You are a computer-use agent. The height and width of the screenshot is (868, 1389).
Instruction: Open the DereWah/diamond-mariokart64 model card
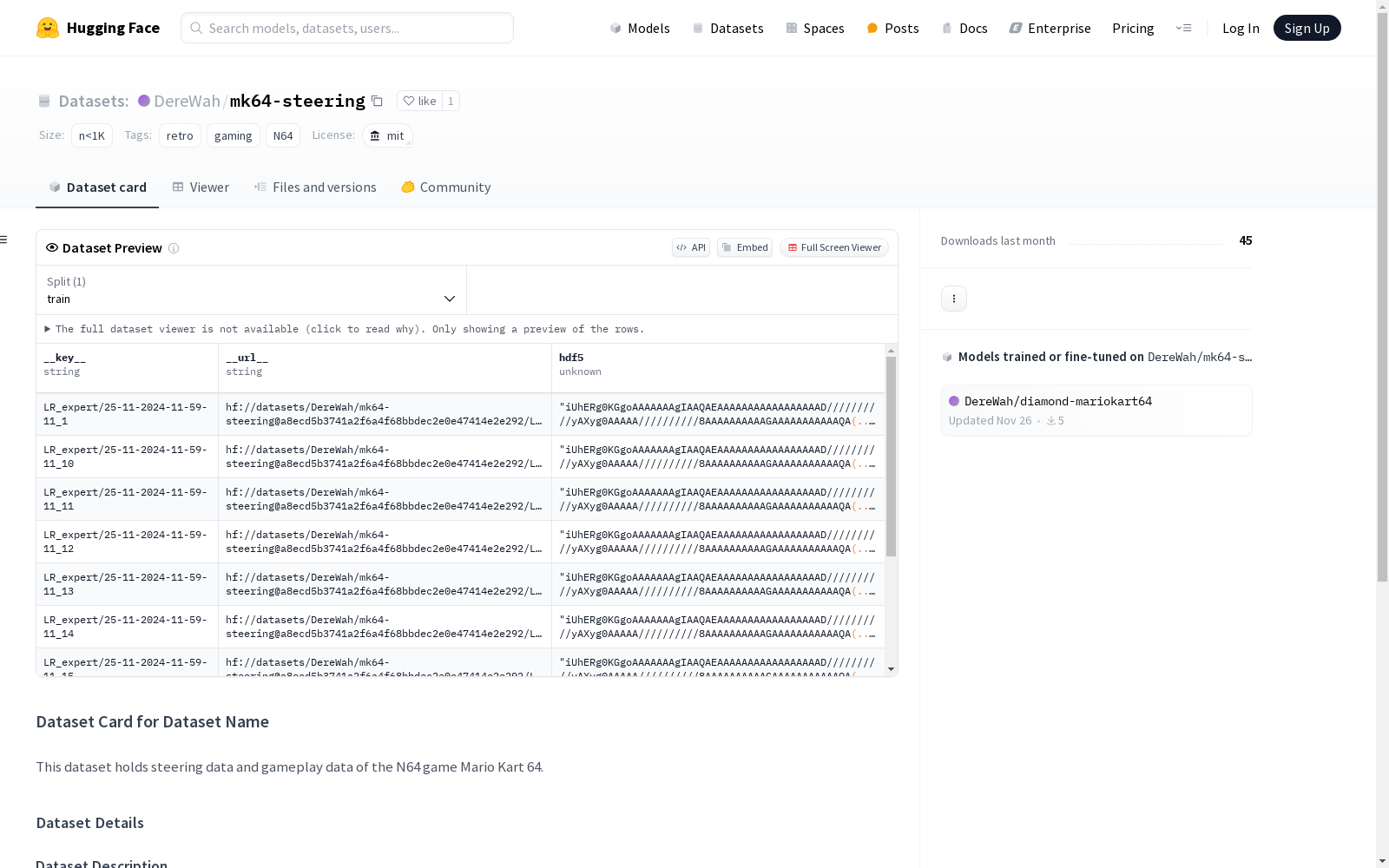click(x=1096, y=411)
